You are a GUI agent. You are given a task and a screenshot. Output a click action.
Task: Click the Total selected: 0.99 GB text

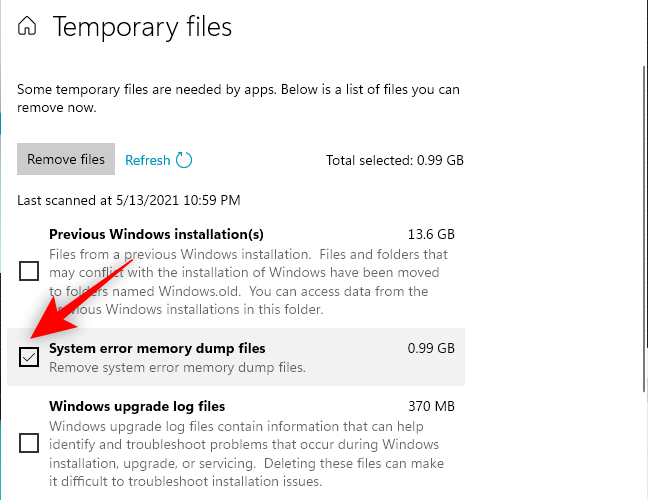point(394,160)
